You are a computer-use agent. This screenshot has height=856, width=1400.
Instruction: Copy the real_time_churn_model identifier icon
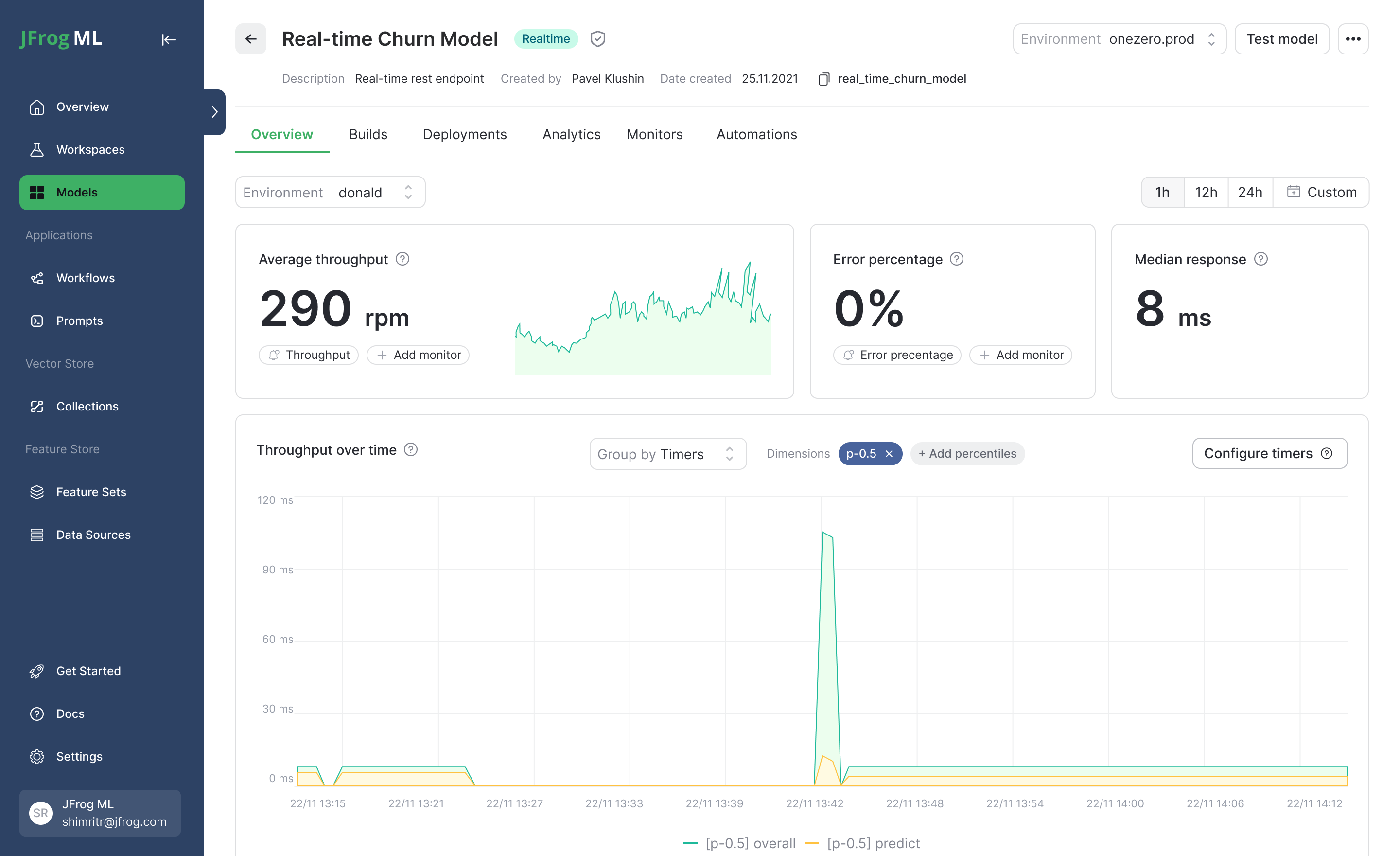click(x=823, y=79)
